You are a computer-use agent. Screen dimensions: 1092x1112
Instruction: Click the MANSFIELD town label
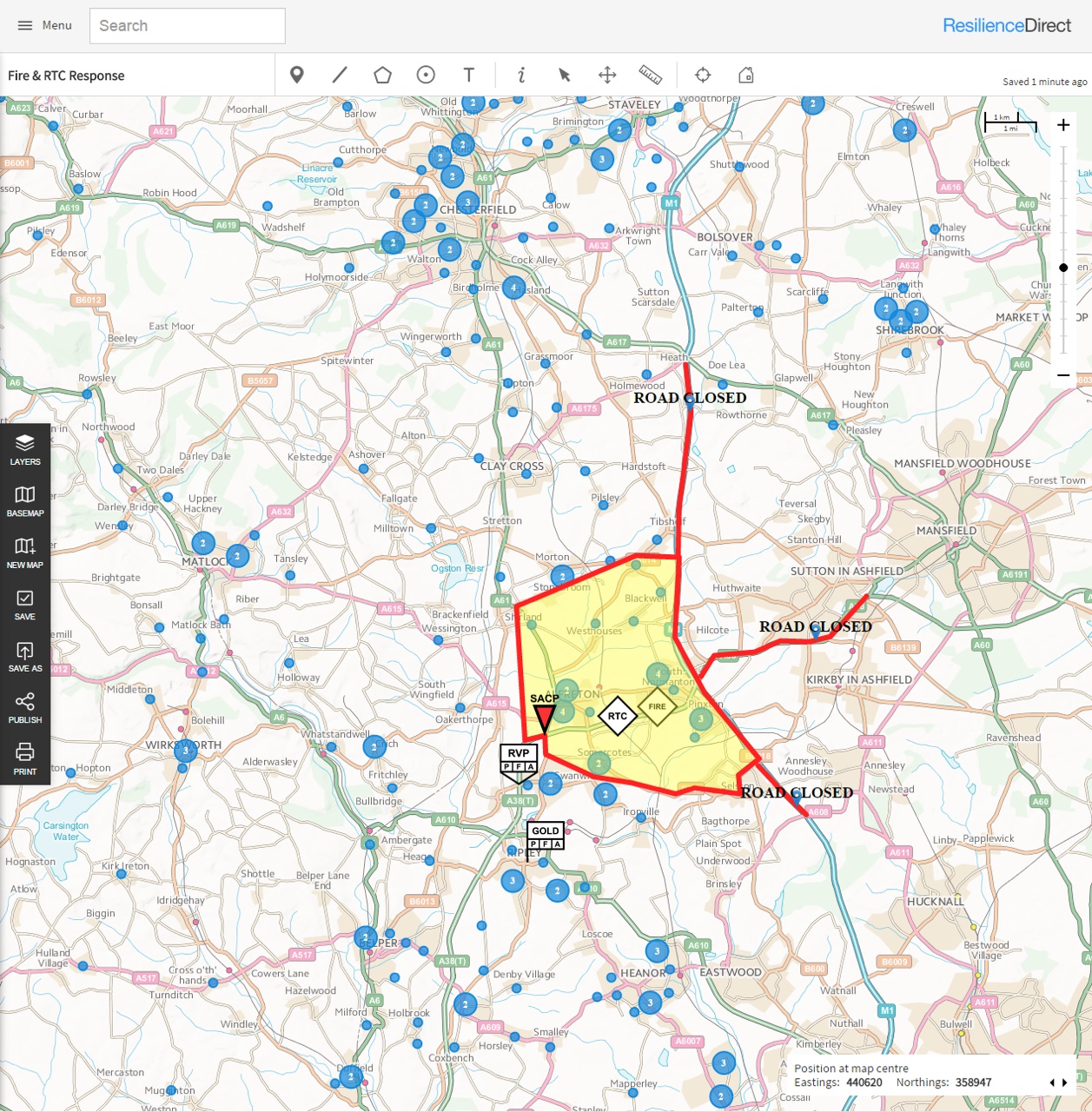click(946, 530)
